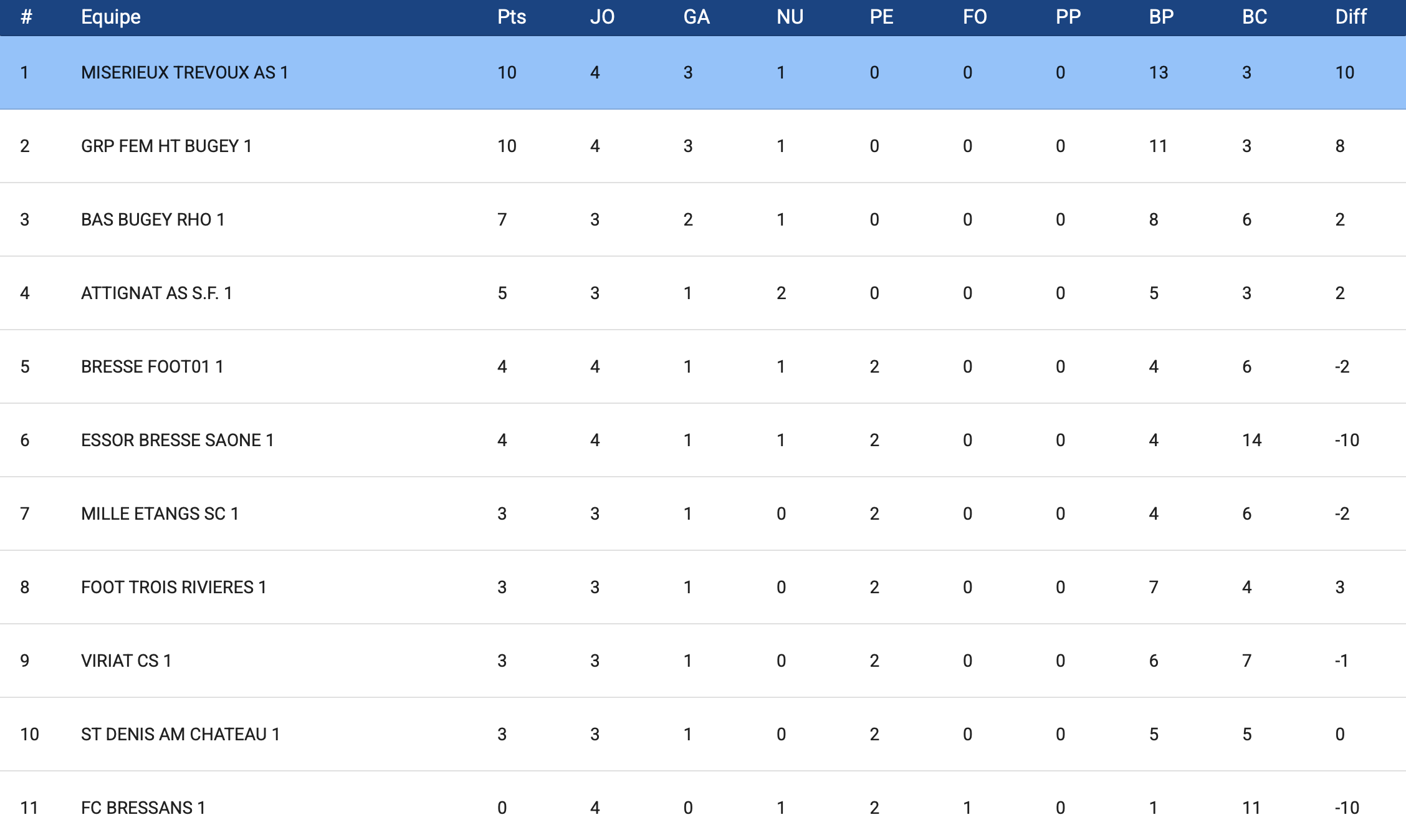Click the BC column header
This screenshot has height=840, width=1406.
coord(1254,17)
